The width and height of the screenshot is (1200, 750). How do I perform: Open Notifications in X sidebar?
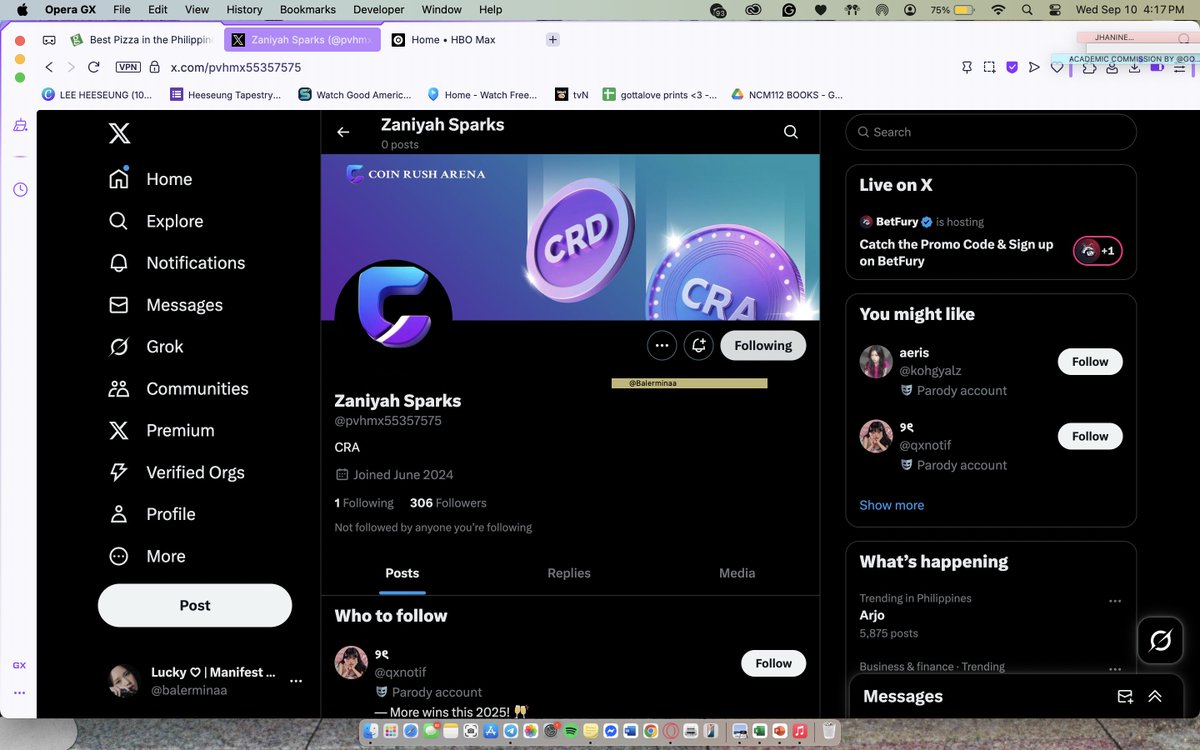[176, 263]
